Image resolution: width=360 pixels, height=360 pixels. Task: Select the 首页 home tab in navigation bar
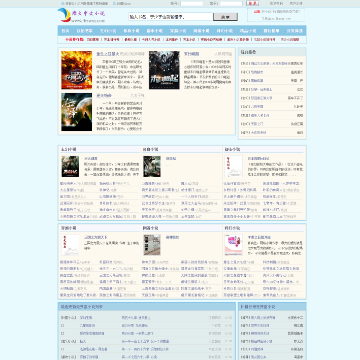[x=65, y=31]
